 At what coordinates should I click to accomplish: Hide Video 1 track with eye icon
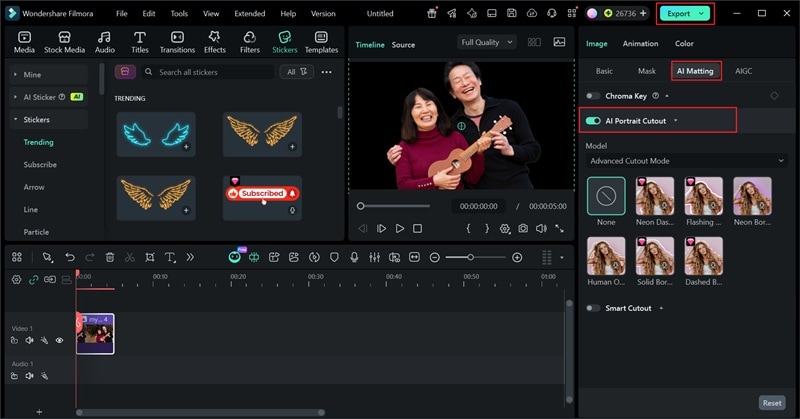click(x=59, y=341)
